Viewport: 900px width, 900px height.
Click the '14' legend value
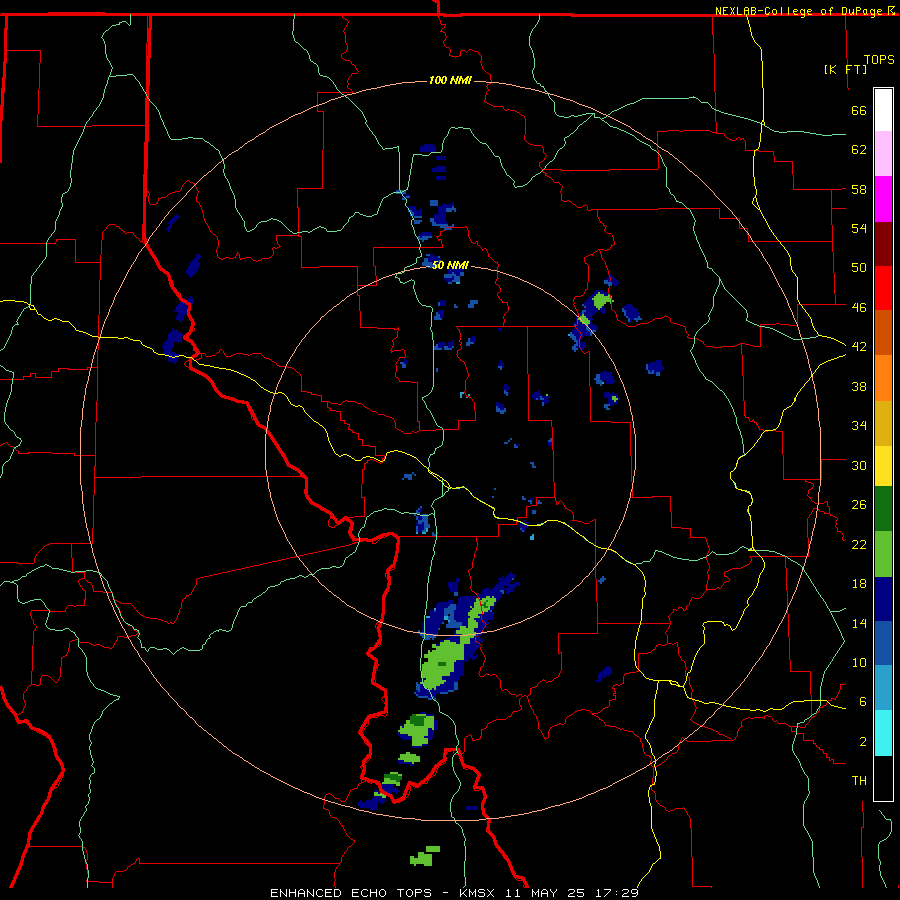tap(859, 623)
